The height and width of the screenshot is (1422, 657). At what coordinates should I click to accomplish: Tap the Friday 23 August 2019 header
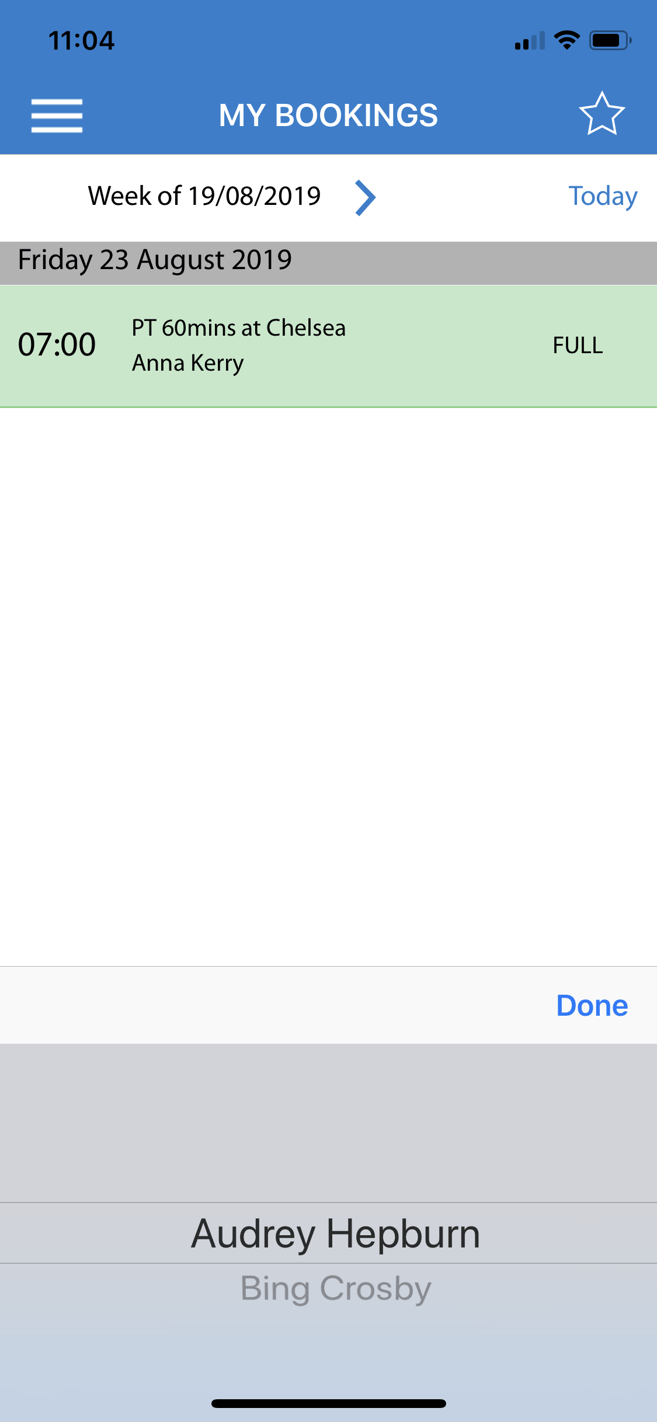click(155, 260)
